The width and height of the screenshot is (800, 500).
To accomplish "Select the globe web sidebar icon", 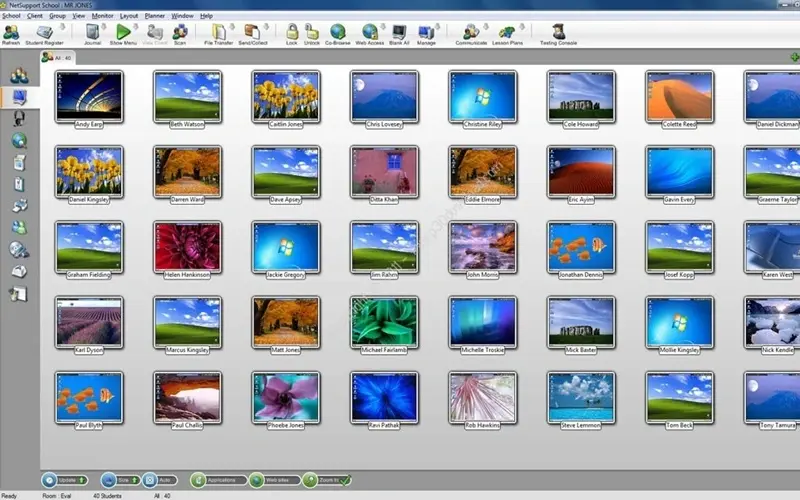I will click(19, 140).
